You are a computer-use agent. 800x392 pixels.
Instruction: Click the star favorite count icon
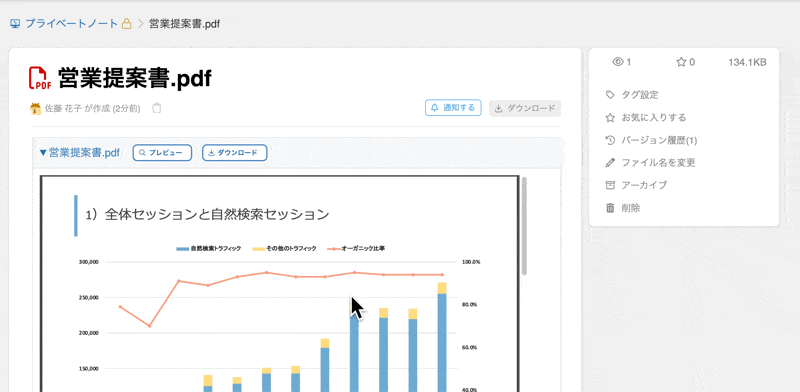pyautogui.click(x=681, y=62)
